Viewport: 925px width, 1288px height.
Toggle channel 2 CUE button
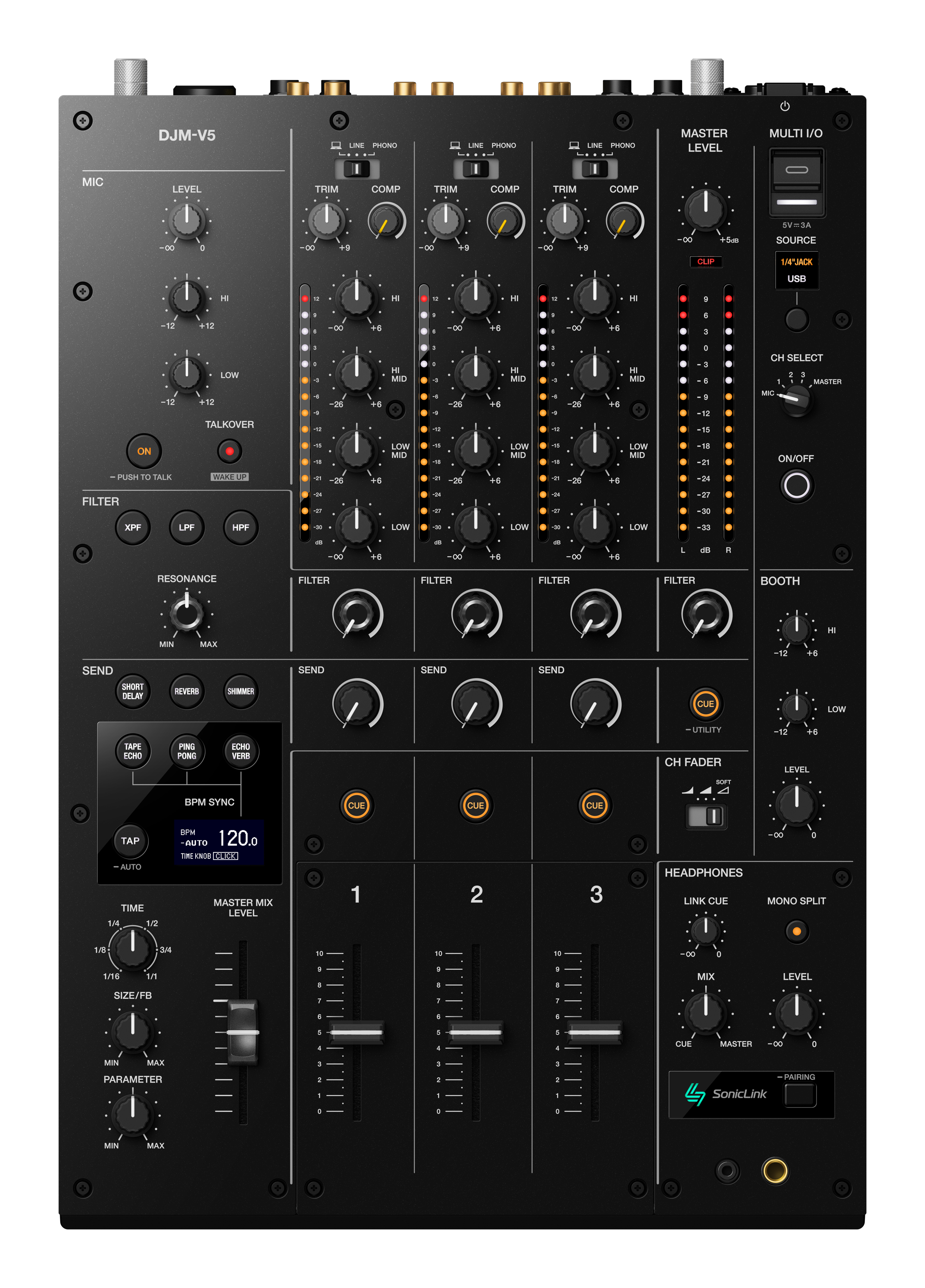475,805
